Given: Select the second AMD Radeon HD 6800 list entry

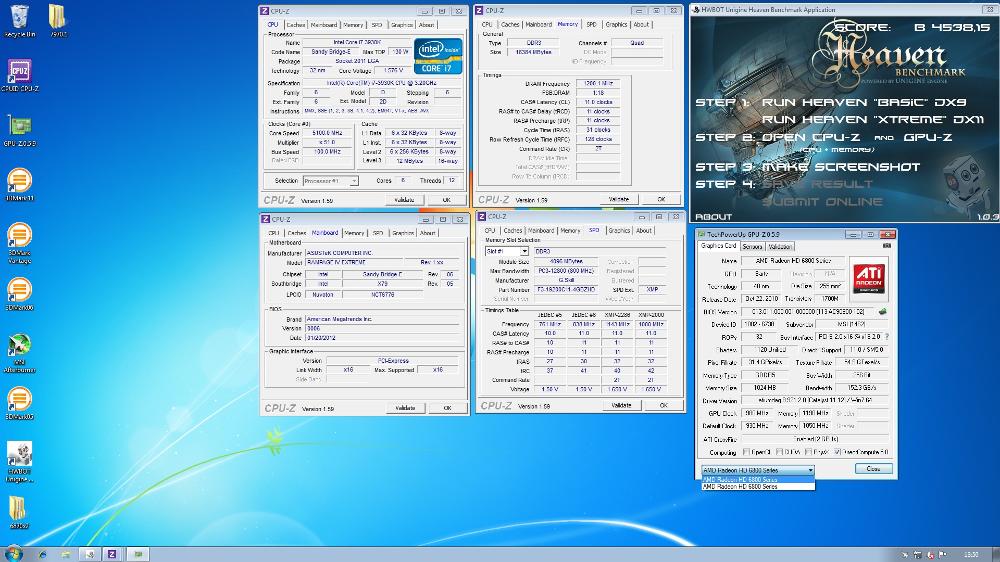Looking at the screenshot, I should 758,487.
